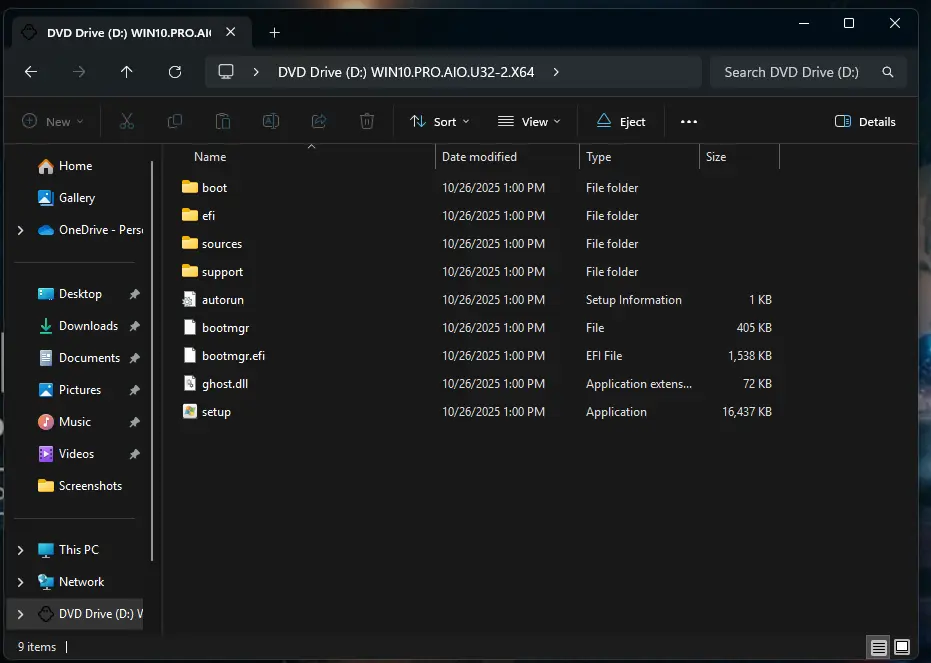This screenshot has height=663, width=931.
Task: Open the View dropdown
Action: (x=529, y=122)
